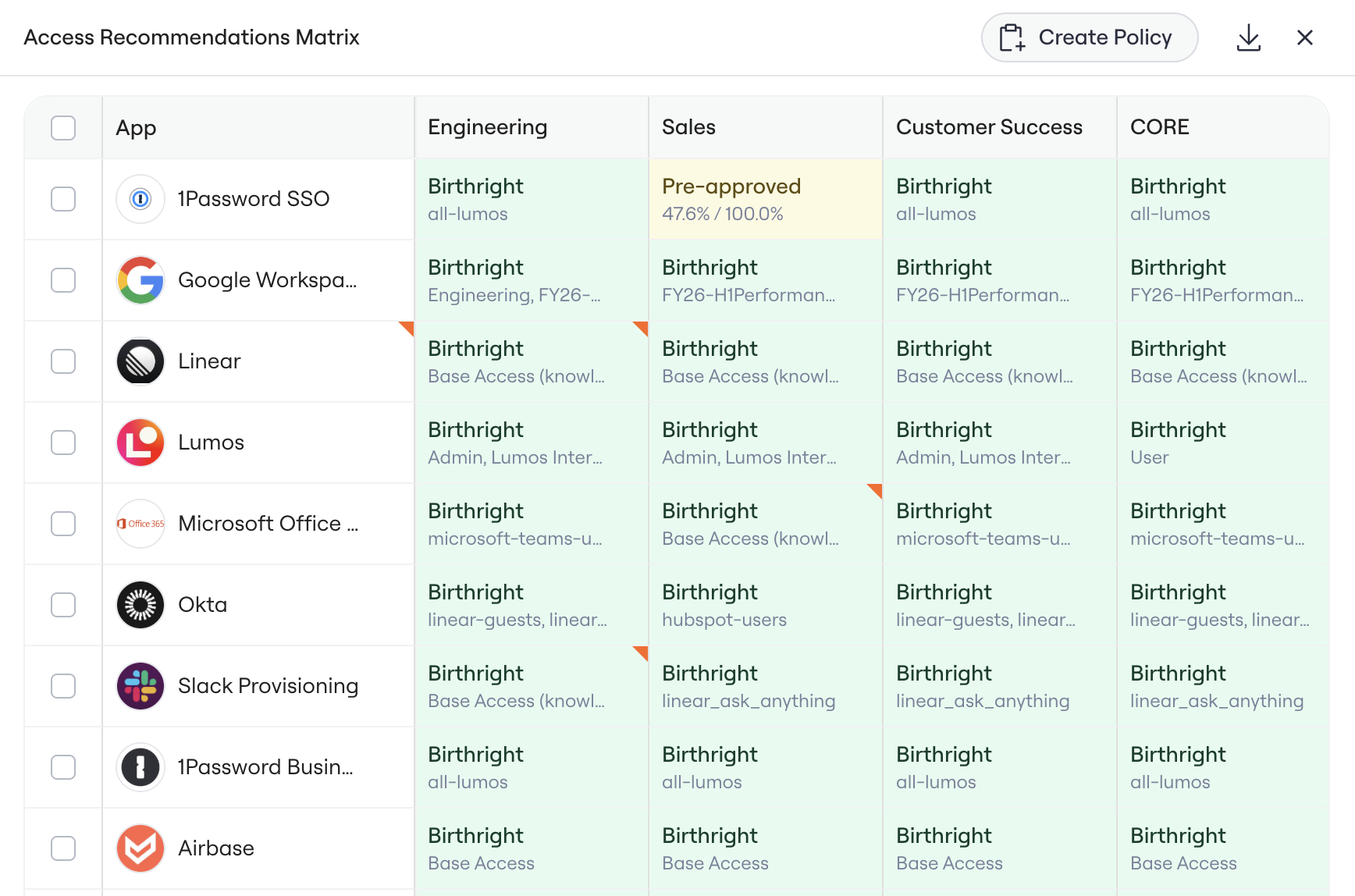This screenshot has width=1355, height=896.
Task: Open Okta Engineering 'linear-guests, linear…' cell
Action: tap(532, 605)
